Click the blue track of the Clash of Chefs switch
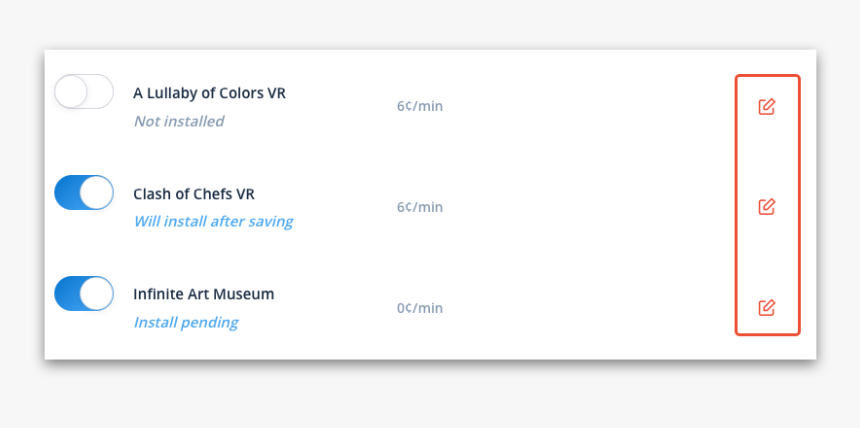The height and width of the screenshot is (428, 860). pos(68,192)
